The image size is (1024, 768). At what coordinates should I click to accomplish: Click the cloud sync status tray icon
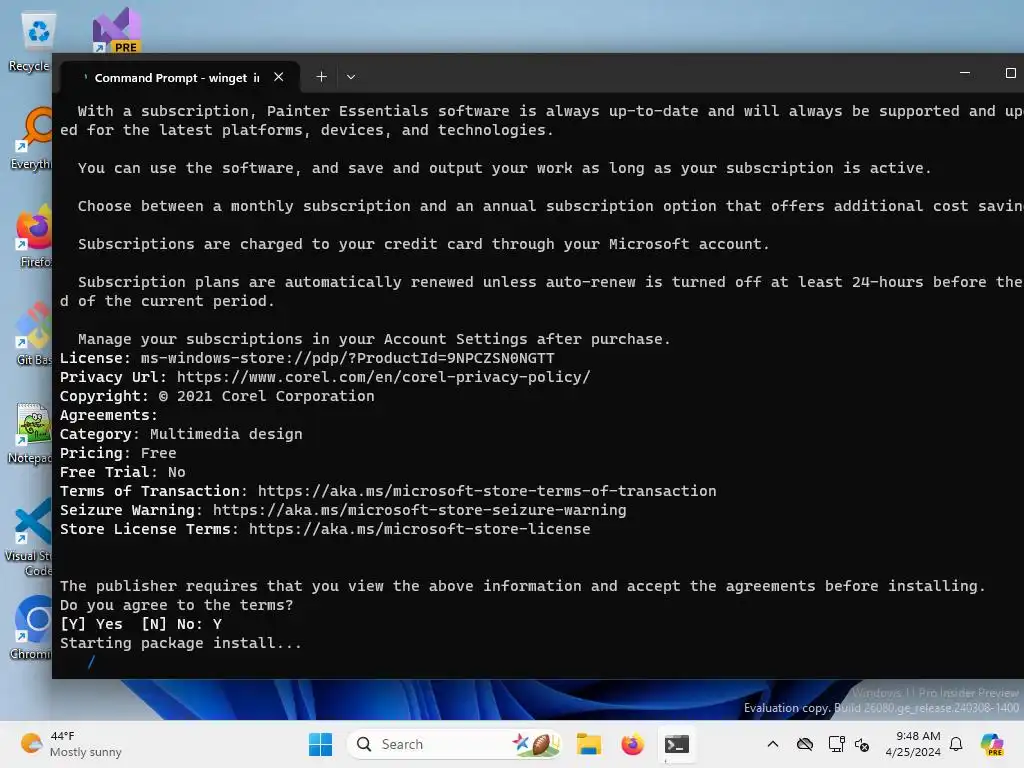point(805,744)
